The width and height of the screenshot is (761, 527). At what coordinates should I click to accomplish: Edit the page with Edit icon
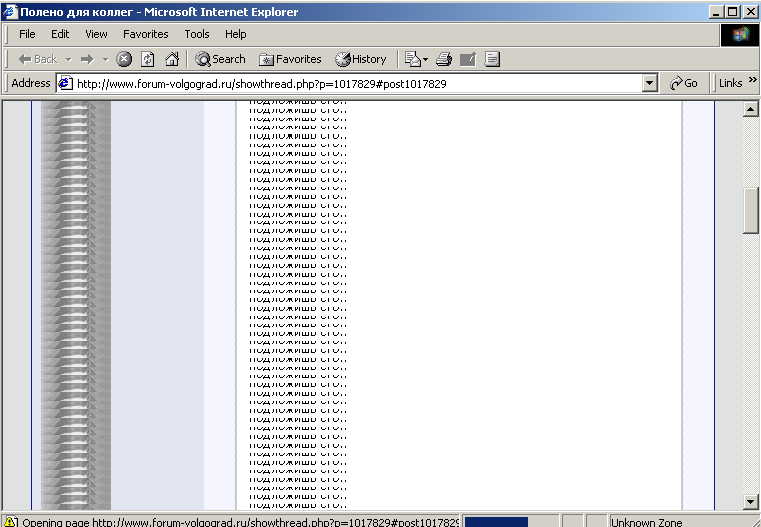point(468,59)
